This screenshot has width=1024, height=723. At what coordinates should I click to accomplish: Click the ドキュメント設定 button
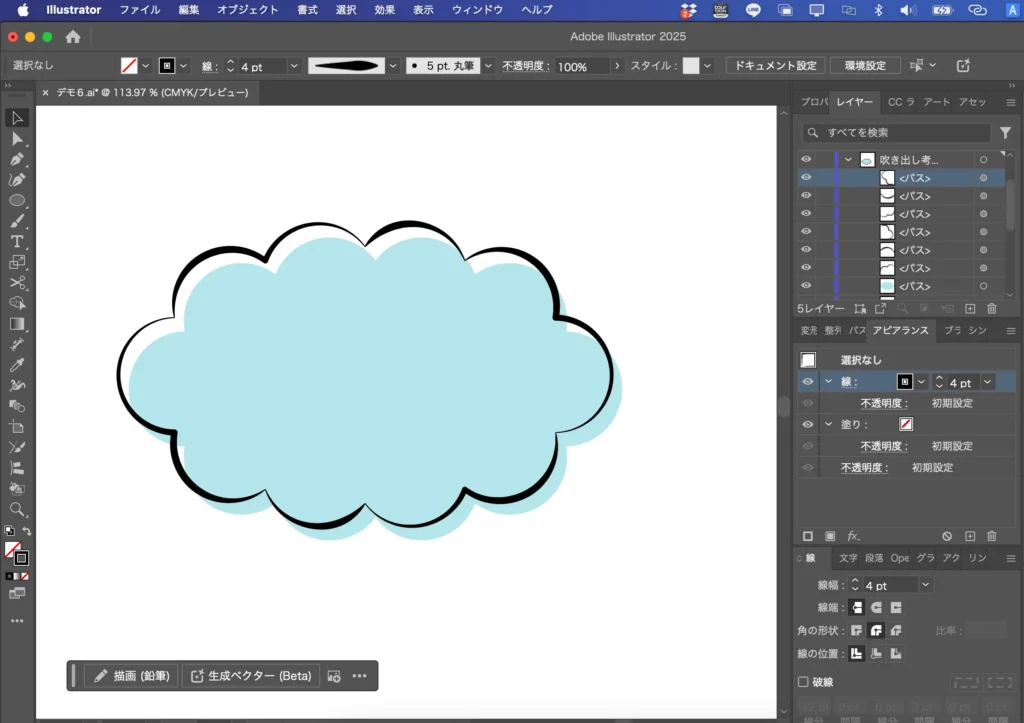click(774, 66)
